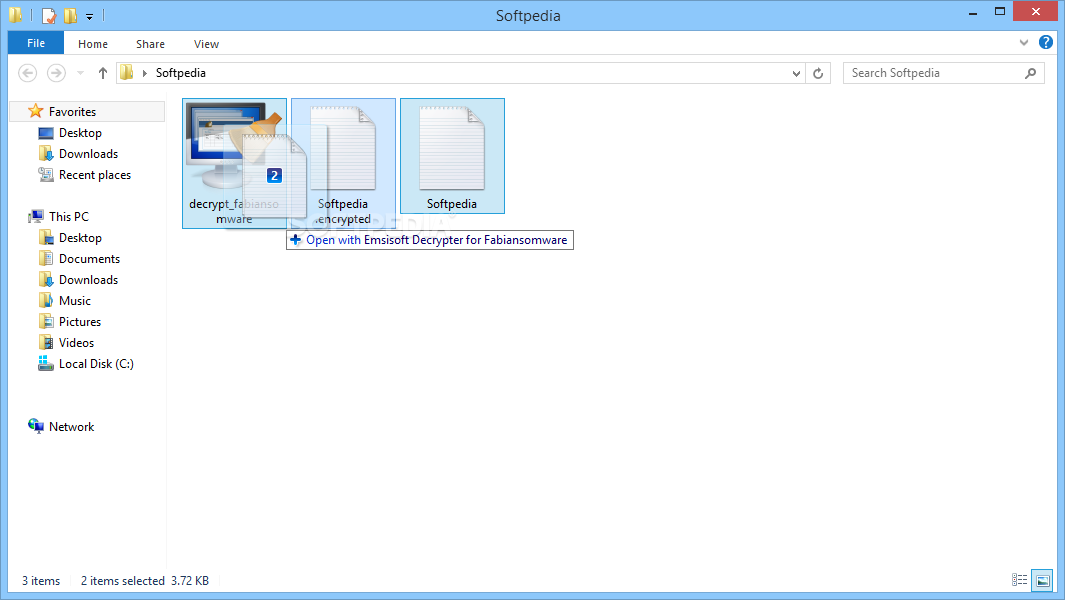This screenshot has height=600, width=1065.
Task: Open the Videos folder
Action: click(x=76, y=343)
